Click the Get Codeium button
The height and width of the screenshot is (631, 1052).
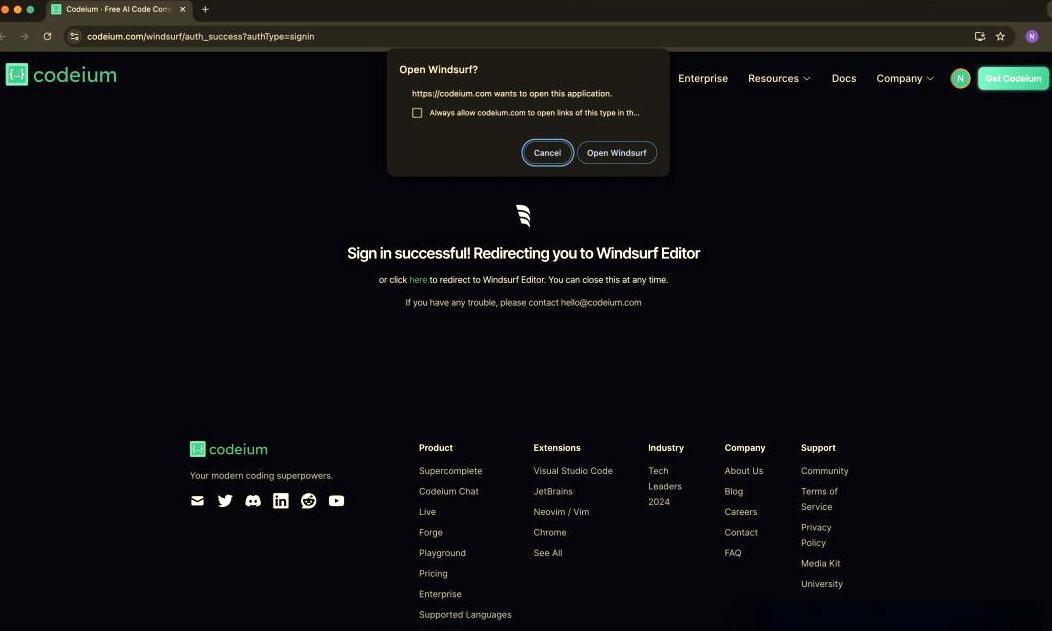1013,78
